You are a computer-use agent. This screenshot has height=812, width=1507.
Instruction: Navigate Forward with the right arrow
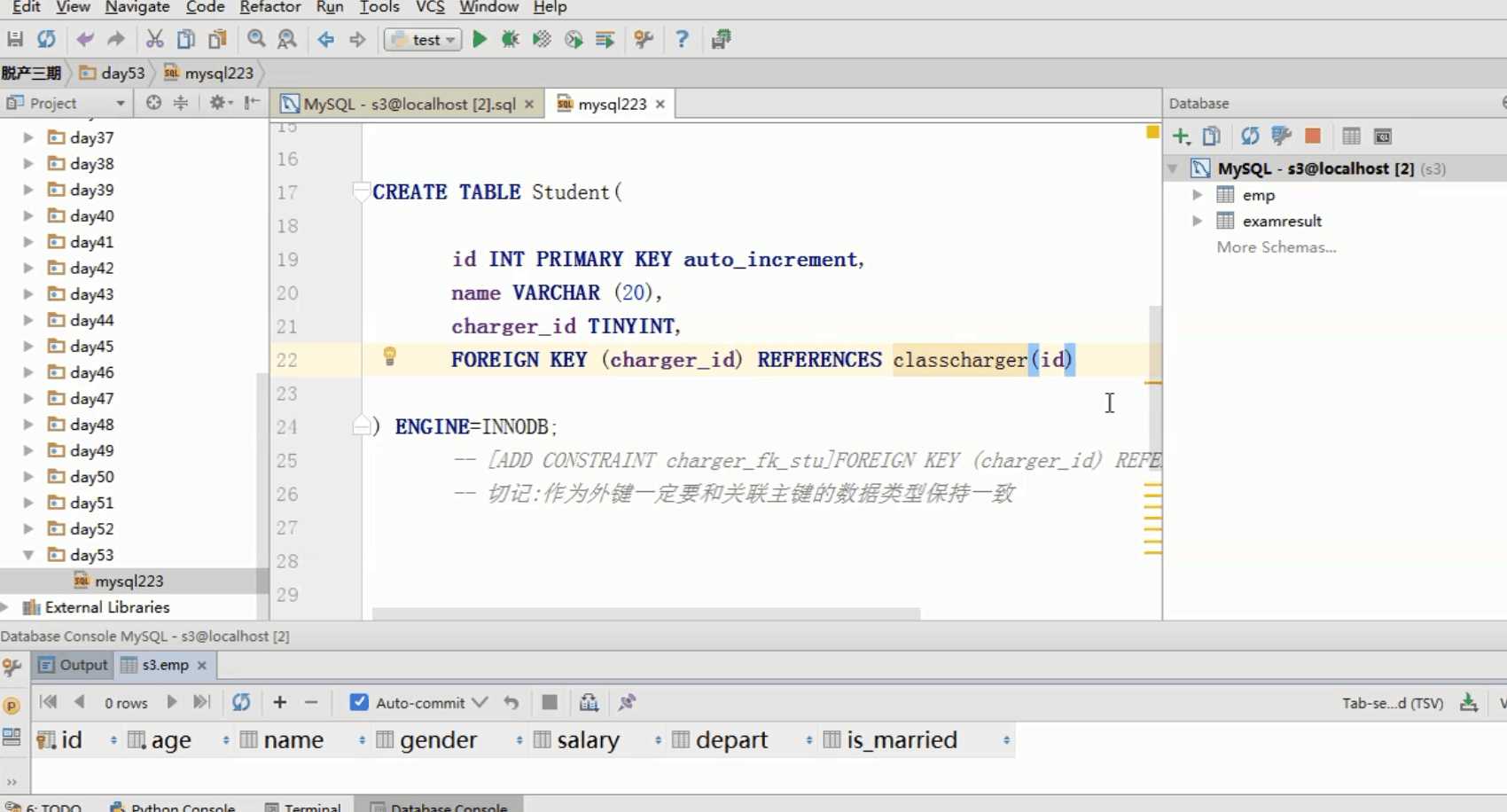(x=357, y=39)
